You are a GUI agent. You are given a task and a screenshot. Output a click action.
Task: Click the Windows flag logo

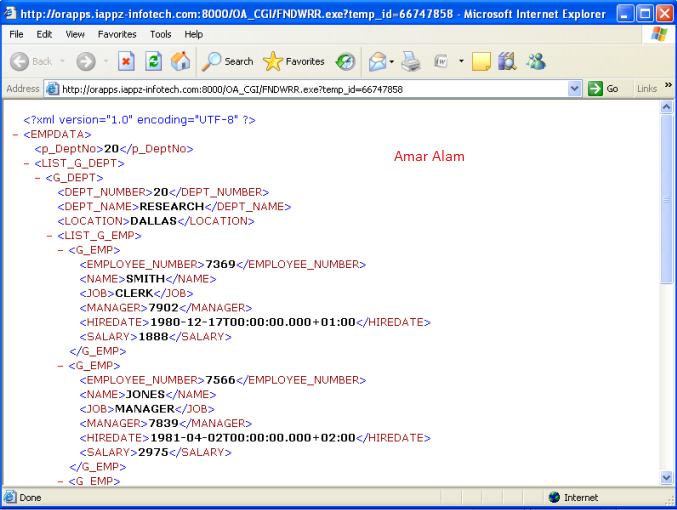(x=659, y=34)
